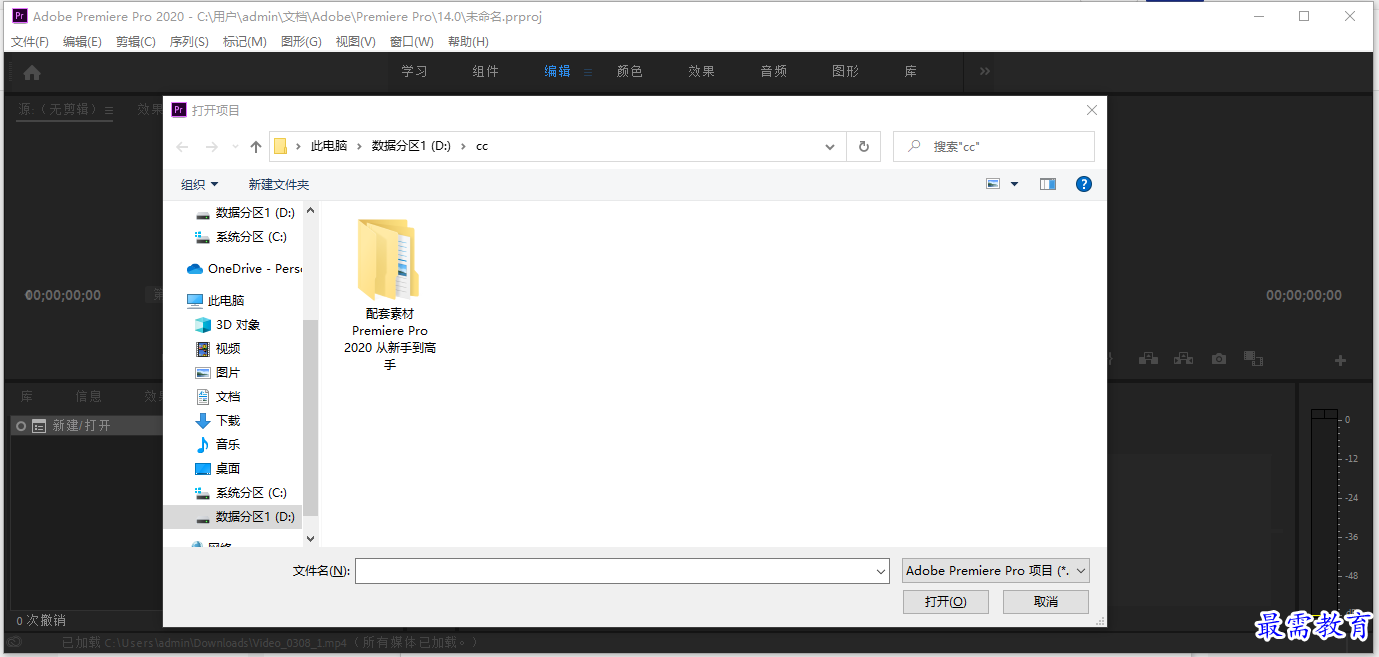Switch to the 颜色 workspace tab
The width and height of the screenshot is (1379, 657).
[x=630, y=72]
